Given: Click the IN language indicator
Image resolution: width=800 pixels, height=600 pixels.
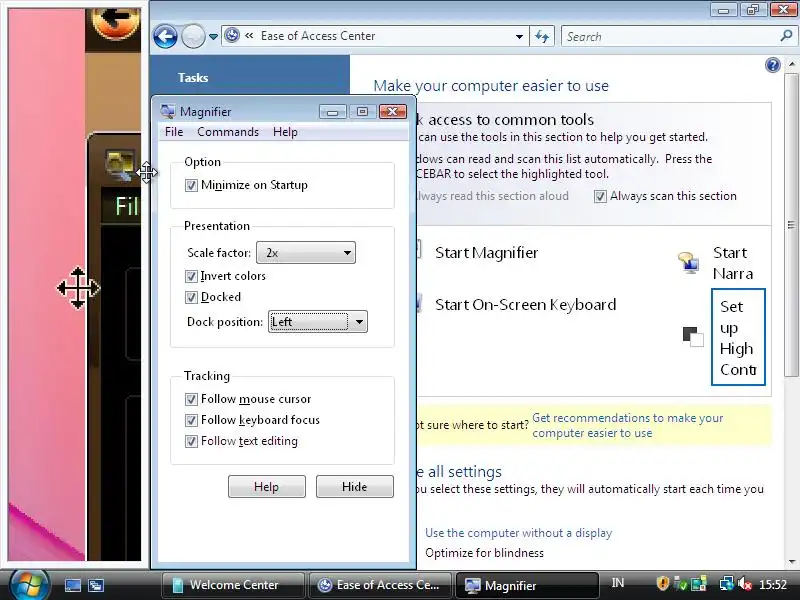Looking at the screenshot, I should click(x=618, y=583).
